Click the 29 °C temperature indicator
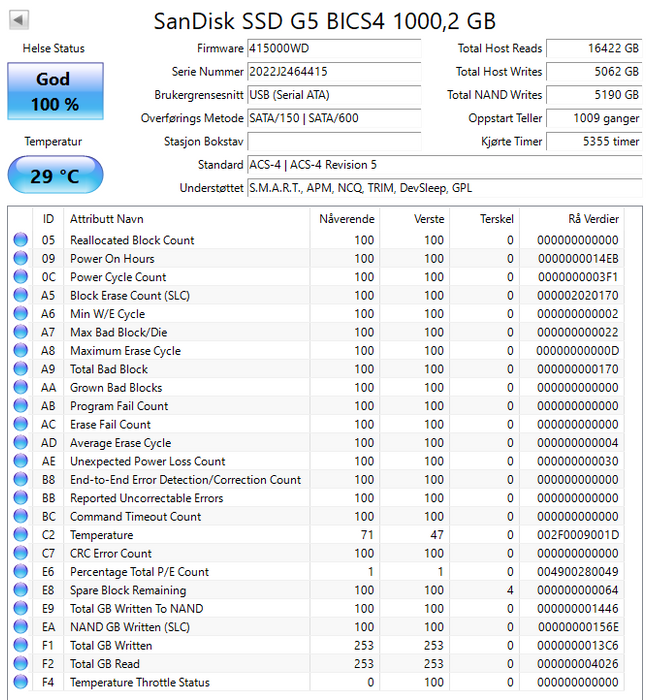650x700 pixels. [x=54, y=176]
